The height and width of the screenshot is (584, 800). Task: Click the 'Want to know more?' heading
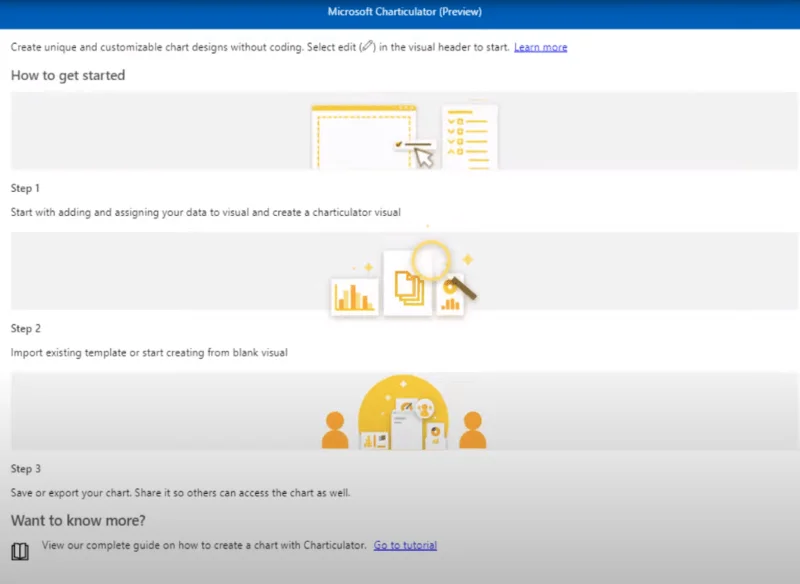point(78,521)
